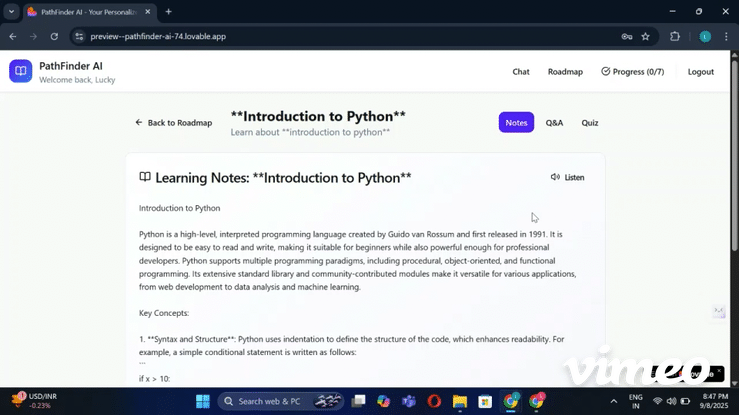The image size is (739, 415).
Task: Open the Roadmap page
Action: click(565, 72)
